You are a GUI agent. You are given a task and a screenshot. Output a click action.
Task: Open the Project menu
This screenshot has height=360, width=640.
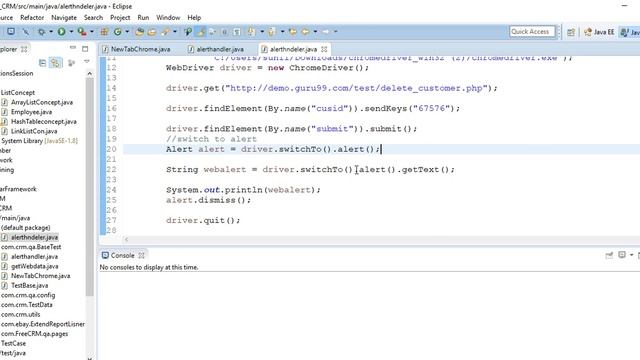click(120, 18)
